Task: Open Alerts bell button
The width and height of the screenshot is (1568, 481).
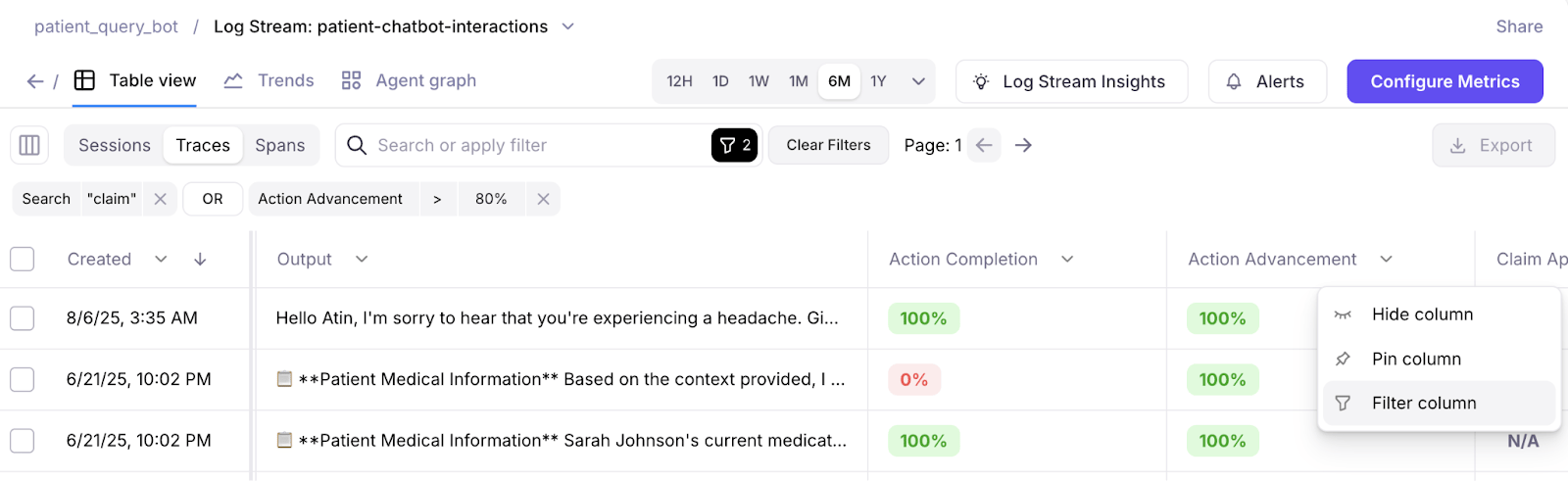Action: [x=1267, y=81]
